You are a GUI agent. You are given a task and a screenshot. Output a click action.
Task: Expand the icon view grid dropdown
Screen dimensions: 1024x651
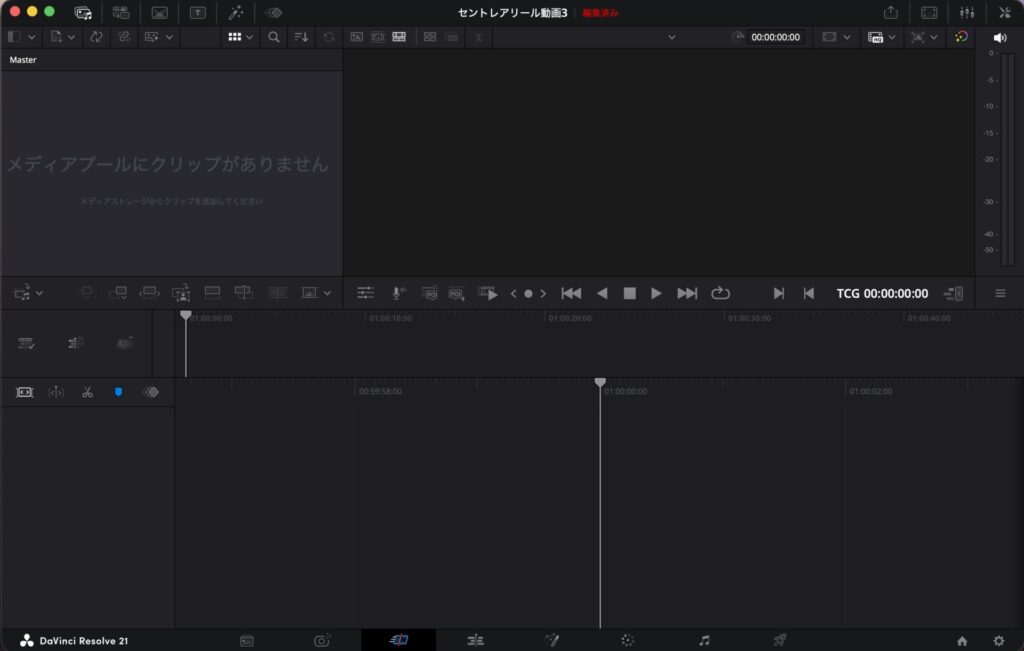coord(249,37)
